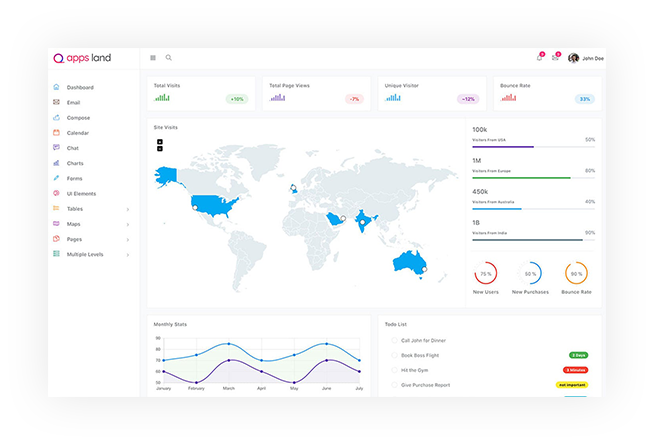Viewport: 655px width, 446px height.
Task: Check 'Book Boss Flight' todo checkbox
Action: [393, 355]
